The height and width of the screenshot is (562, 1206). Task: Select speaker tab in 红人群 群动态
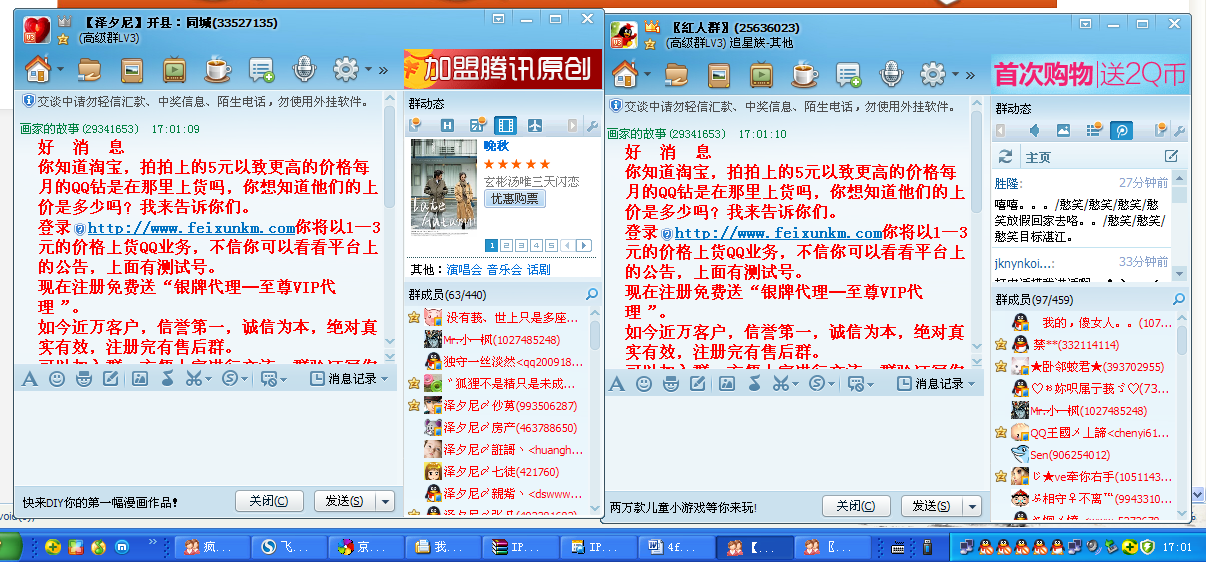(1034, 130)
